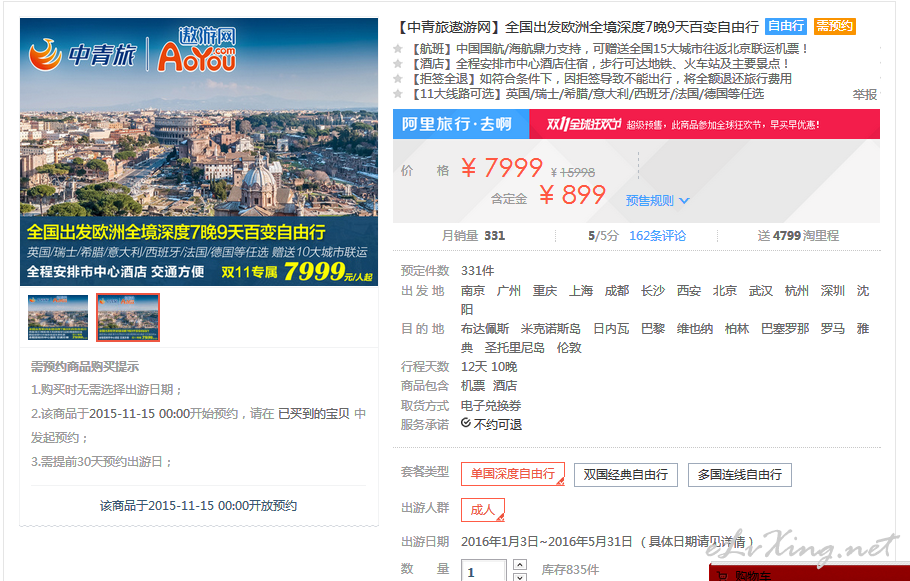This screenshot has width=910, height=581.
Task: Choose the 双国经典自由行 package
Action: tap(626, 475)
